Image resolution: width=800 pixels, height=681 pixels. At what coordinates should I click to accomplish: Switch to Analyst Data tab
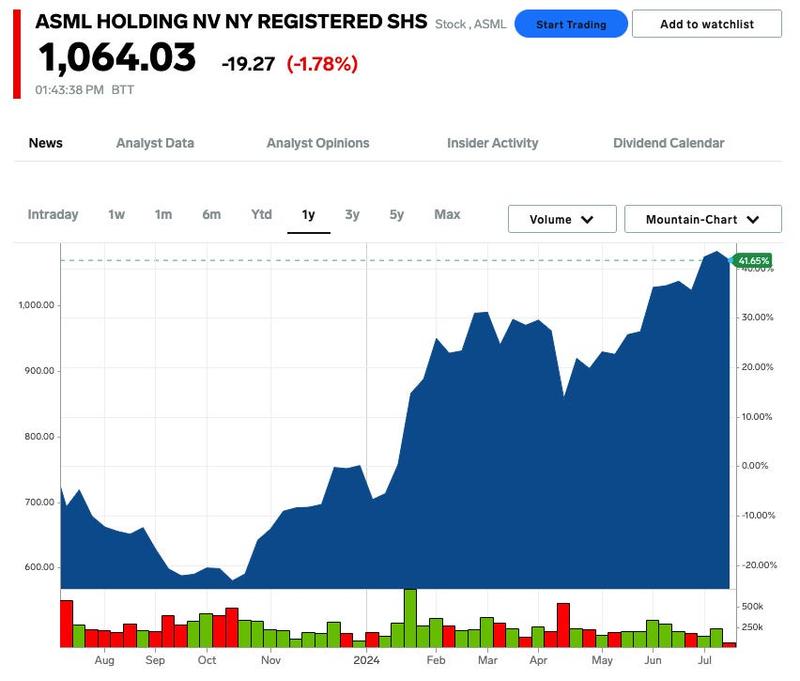(155, 143)
